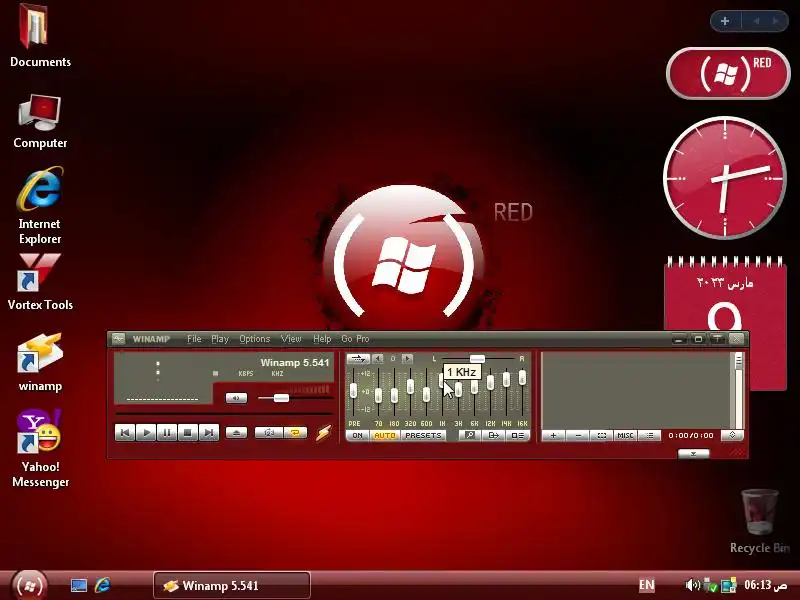This screenshot has width=800, height=600.
Task: Click the arrow-out button beside magnifier
Action: pyautogui.click(x=494, y=436)
